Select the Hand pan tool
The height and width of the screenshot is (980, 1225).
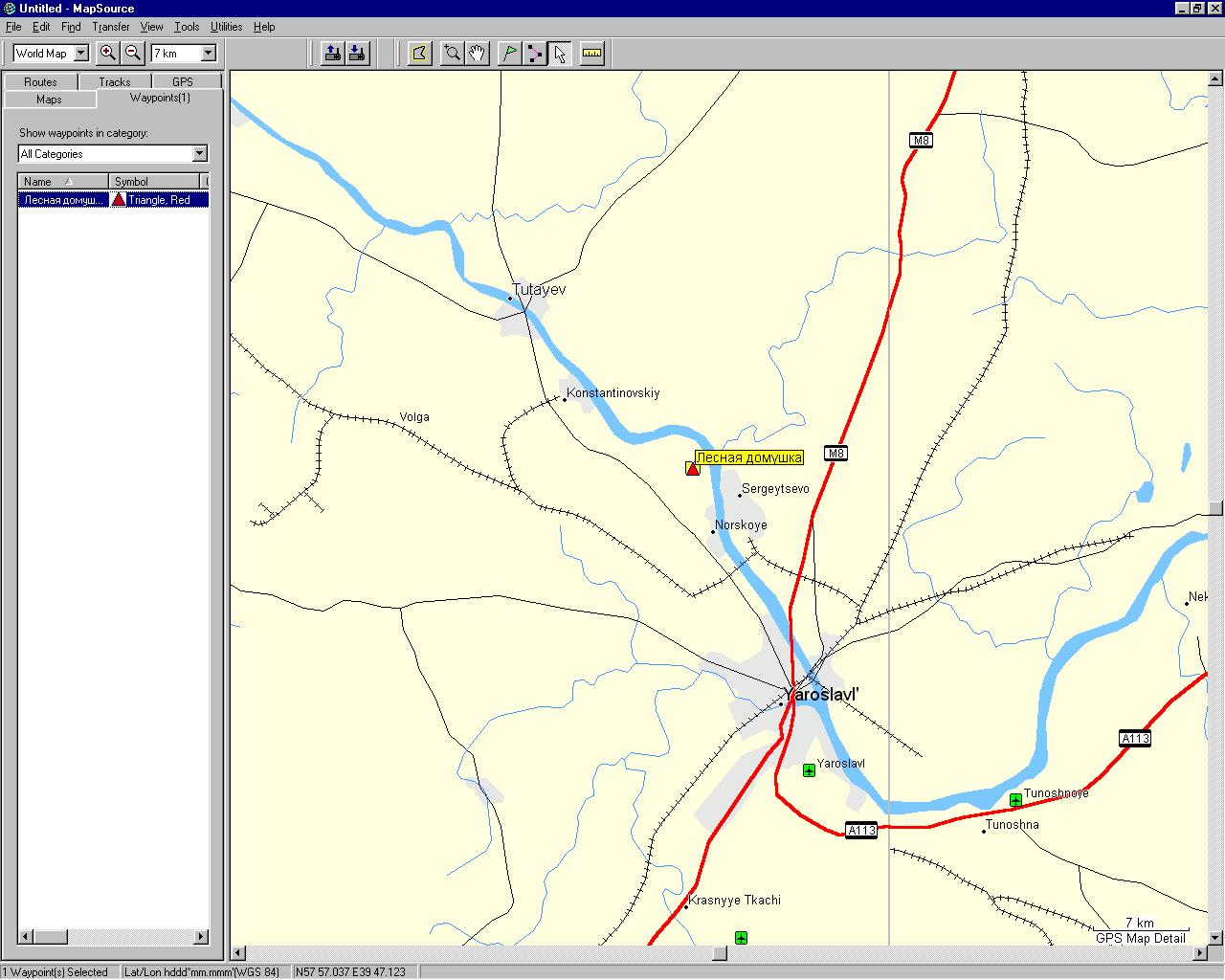click(x=477, y=54)
